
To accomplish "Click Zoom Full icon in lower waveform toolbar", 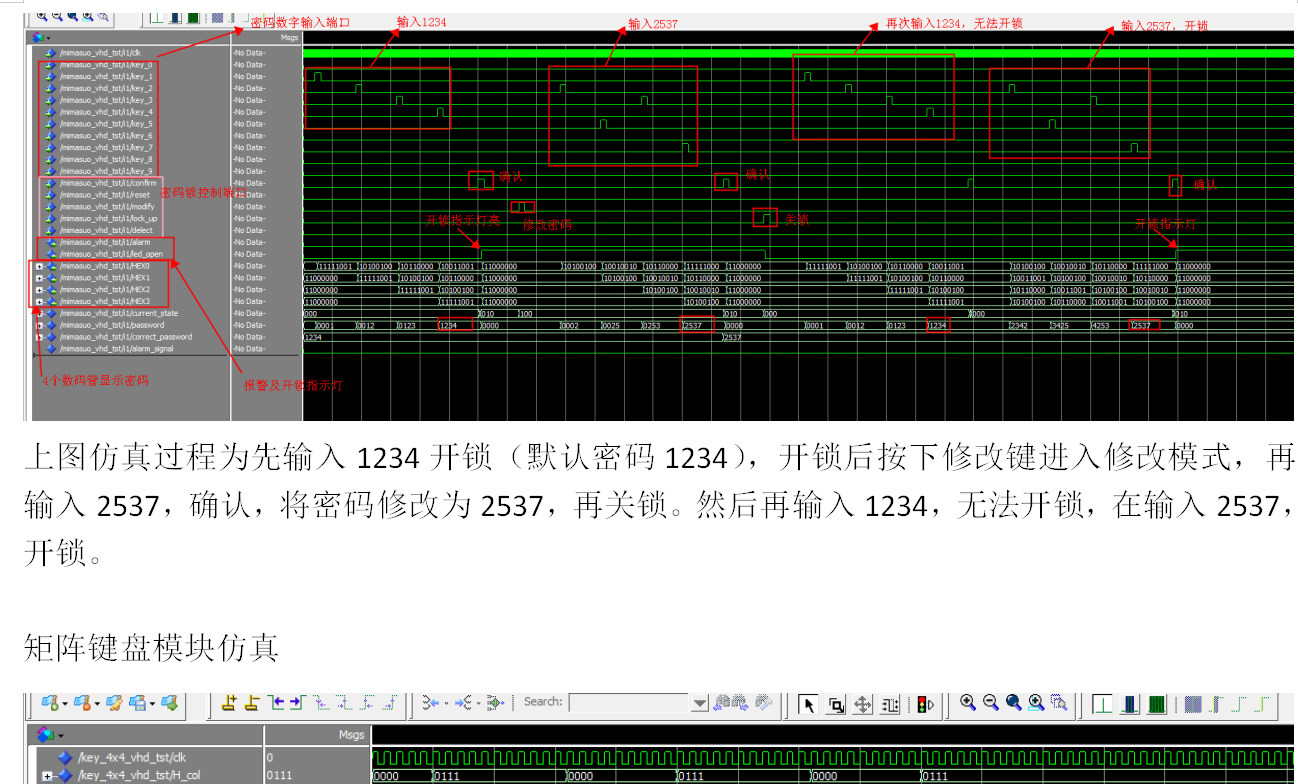I will pyautogui.click(x=1013, y=703).
